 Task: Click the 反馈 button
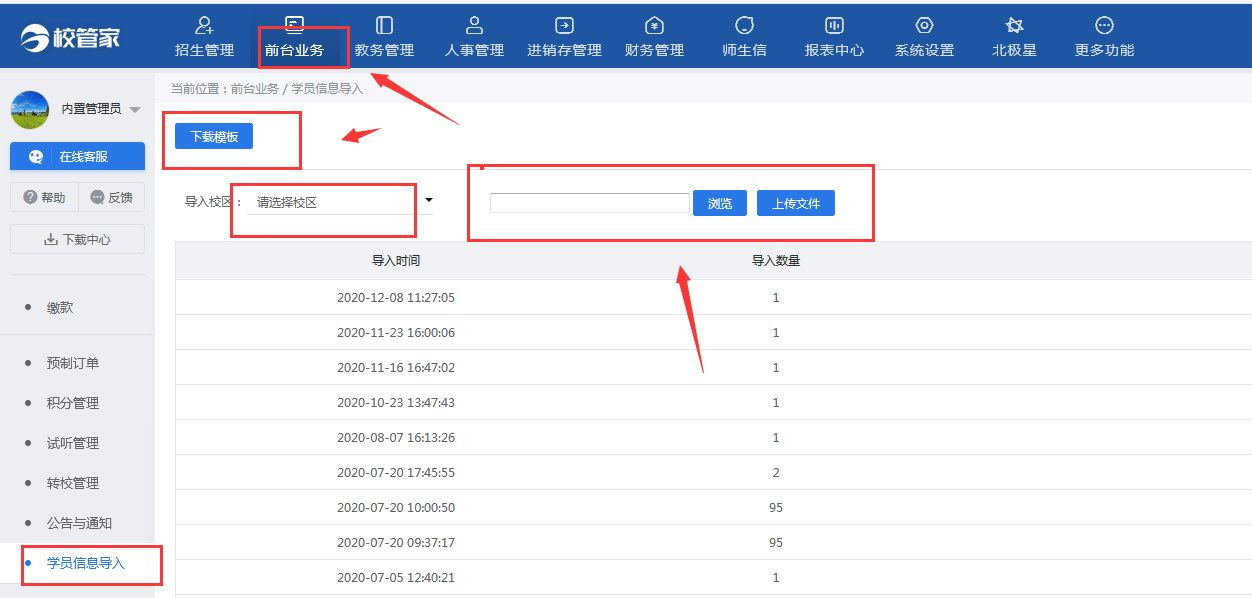coord(111,198)
